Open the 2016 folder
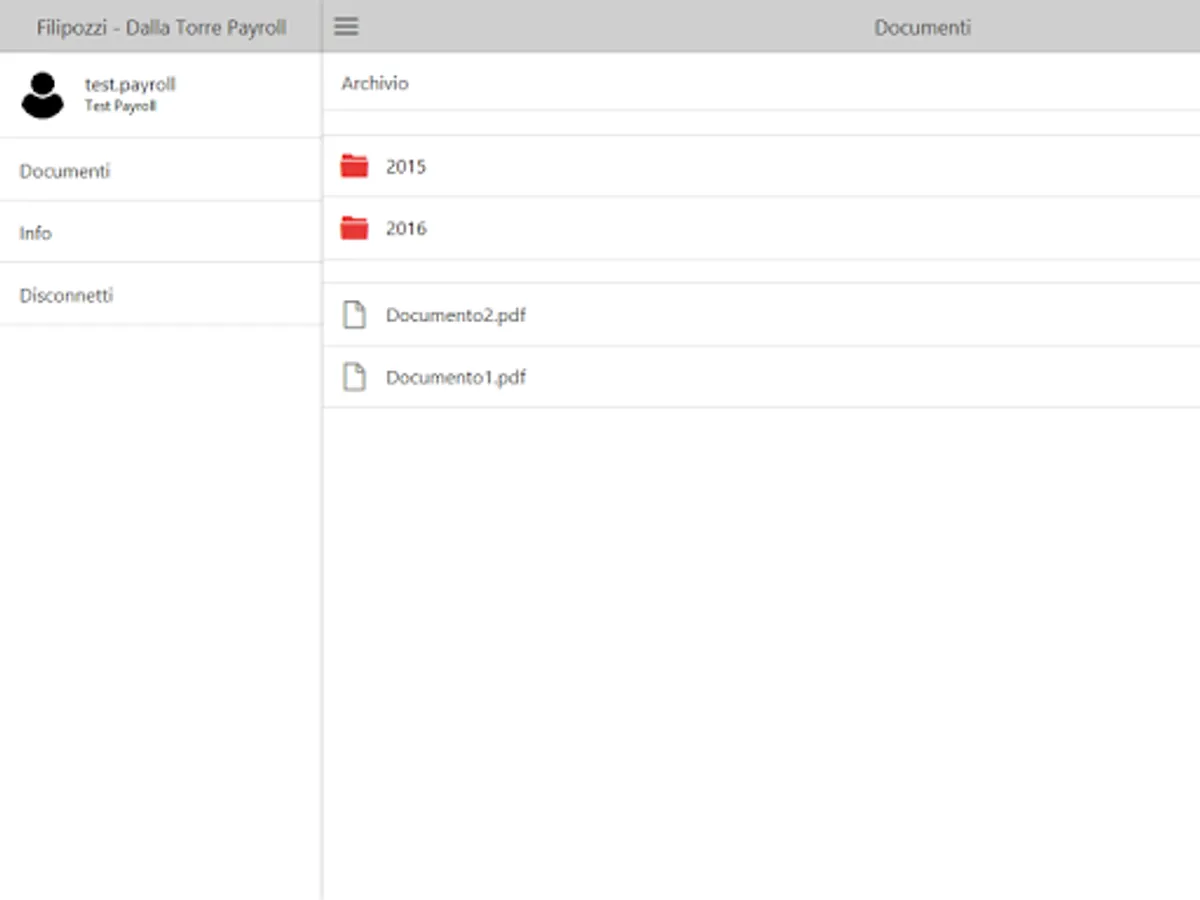1200x900 pixels. pos(761,228)
